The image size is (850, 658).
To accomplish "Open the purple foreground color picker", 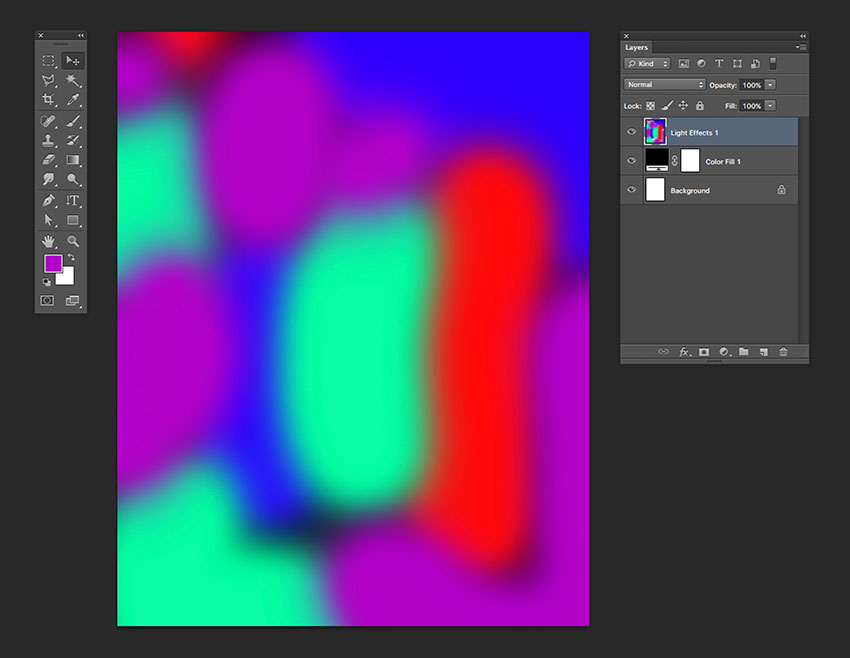I will [x=52, y=263].
